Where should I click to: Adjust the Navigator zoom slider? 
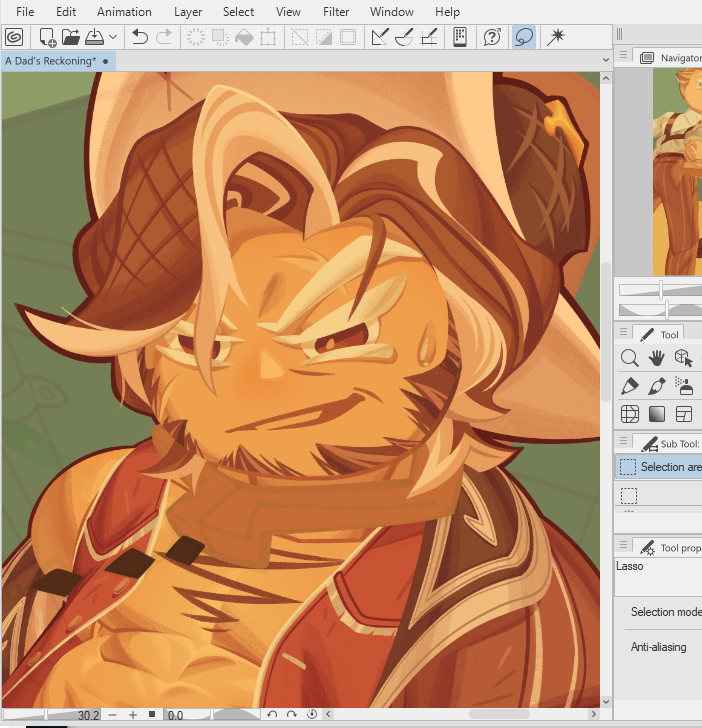pos(660,290)
